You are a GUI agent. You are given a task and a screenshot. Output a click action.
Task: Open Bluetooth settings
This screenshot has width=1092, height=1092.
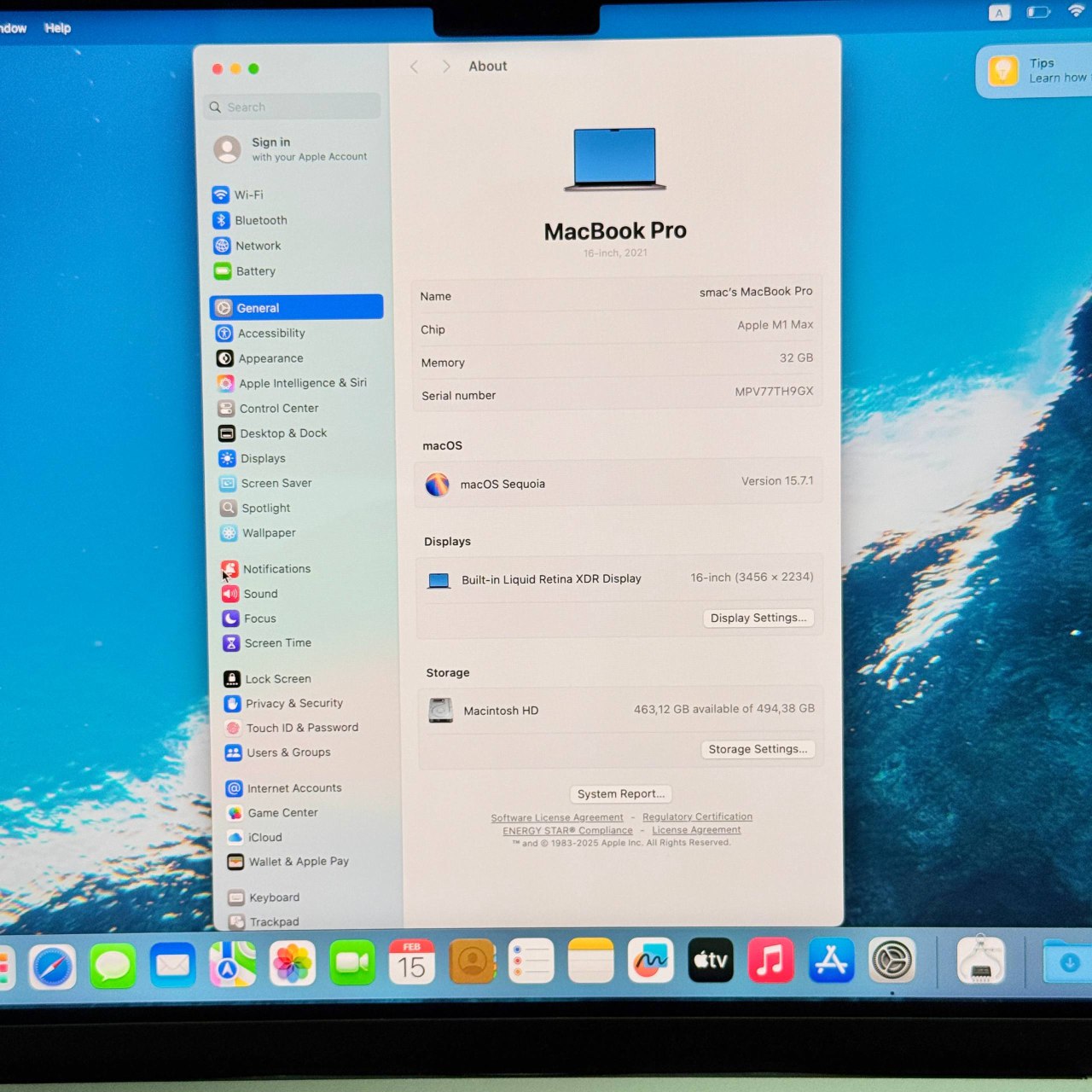click(260, 220)
